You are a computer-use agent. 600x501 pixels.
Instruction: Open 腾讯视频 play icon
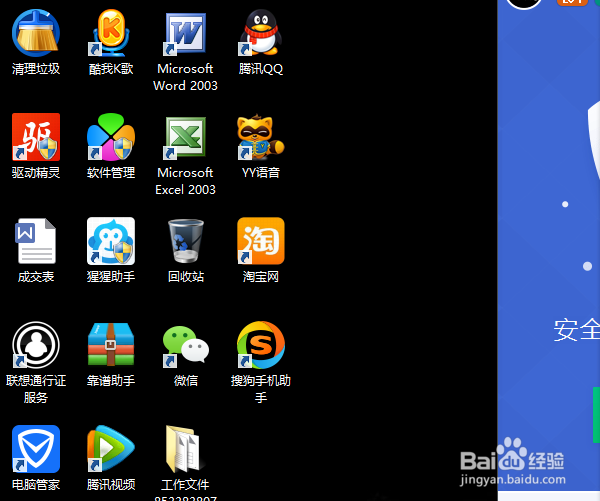click(x=111, y=449)
